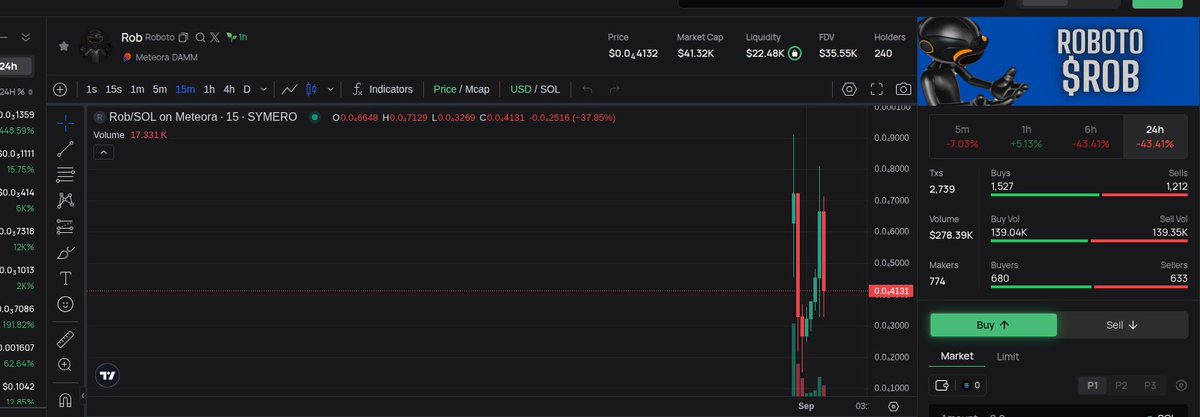
Task: Collapse left sidebar with double chevron
Action: coord(26,37)
